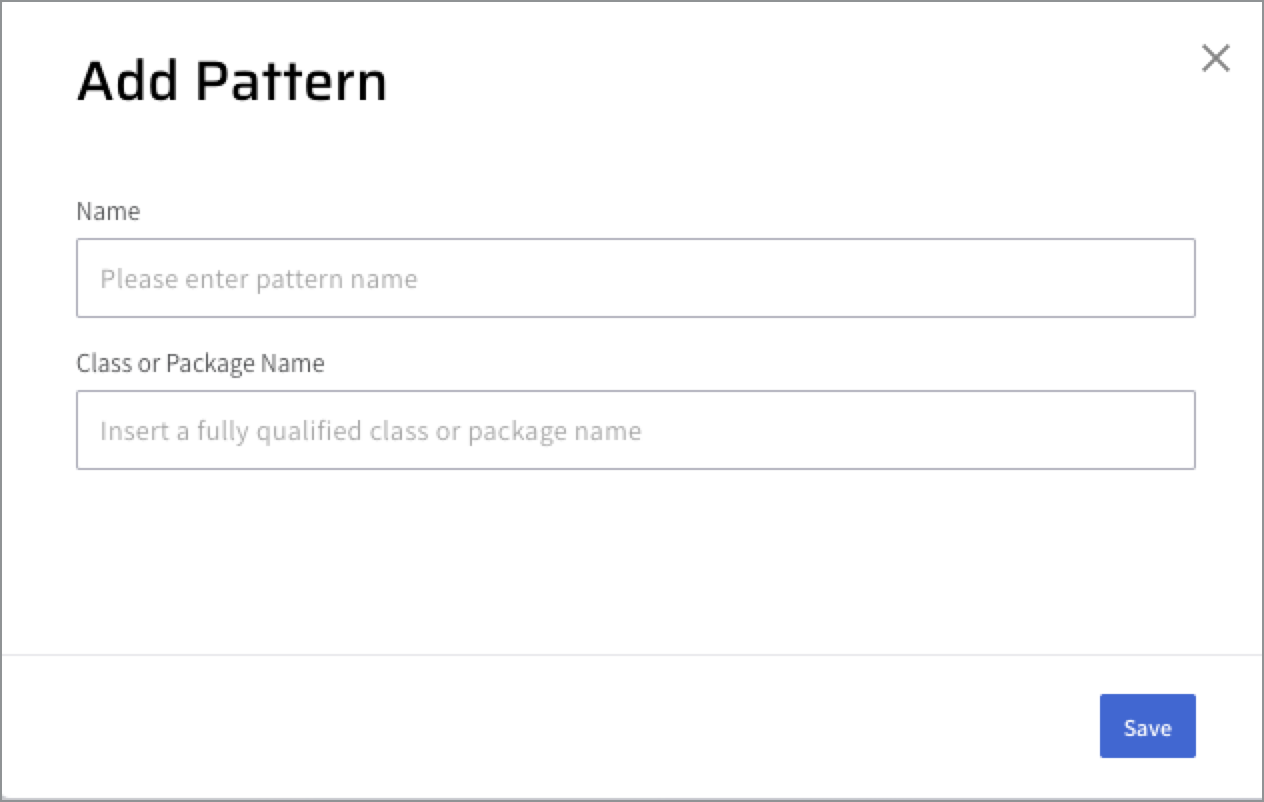Click the 'Please enter pattern name' placeholder
Screen dimensions: 1264x802
click(x=259, y=279)
